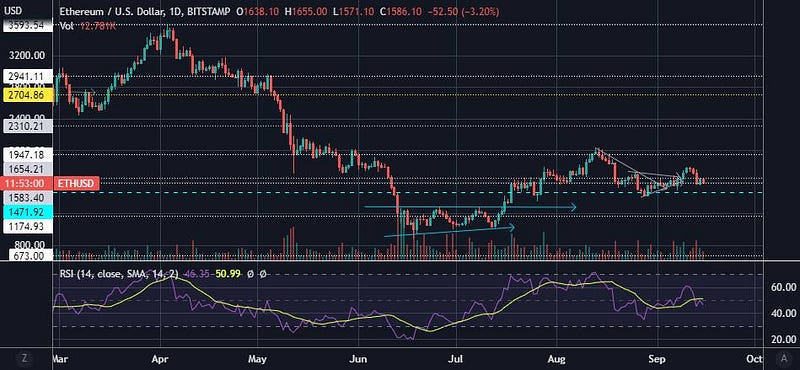This screenshot has width=800, height=370.
Task: Click the H1655.00 high price value
Action: (x=306, y=11)
